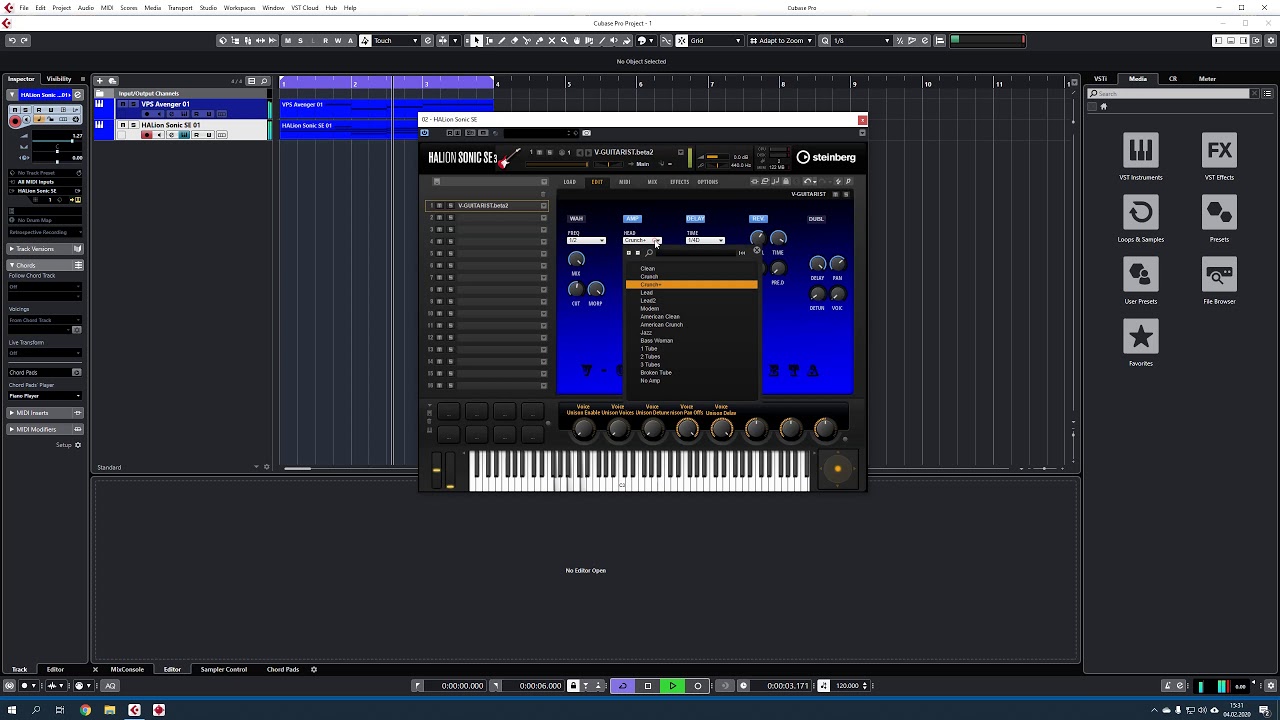This screenshot has width=1280, height=720.
Task: Toggle the DUBL section button
Action: pos(816,218)
